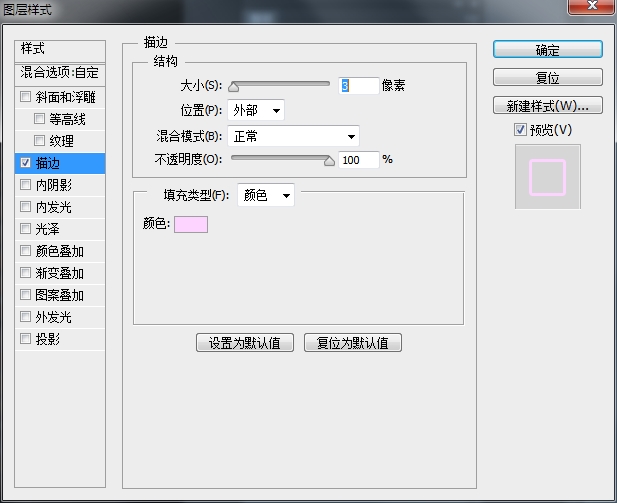Toggle the 预览(V) checkbox
Image resolution: width=617 pixels, height=503 pixels.
[x=520, y=129]
